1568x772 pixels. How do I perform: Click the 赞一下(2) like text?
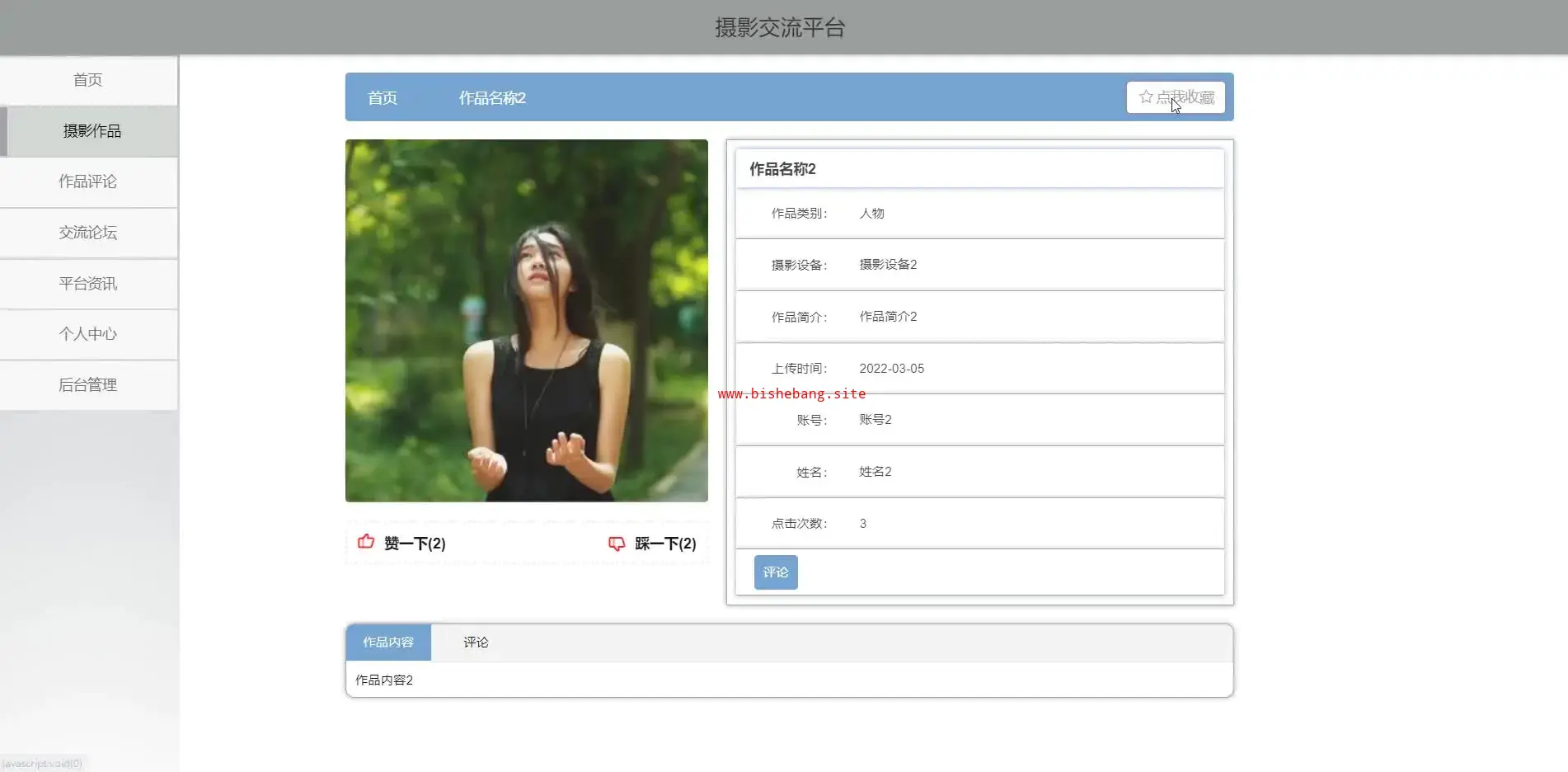click(415, 544)
